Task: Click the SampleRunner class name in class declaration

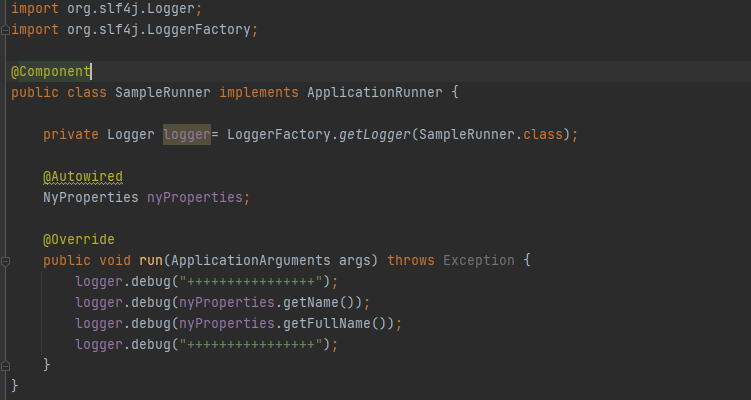Action: (x=163, y=92)
